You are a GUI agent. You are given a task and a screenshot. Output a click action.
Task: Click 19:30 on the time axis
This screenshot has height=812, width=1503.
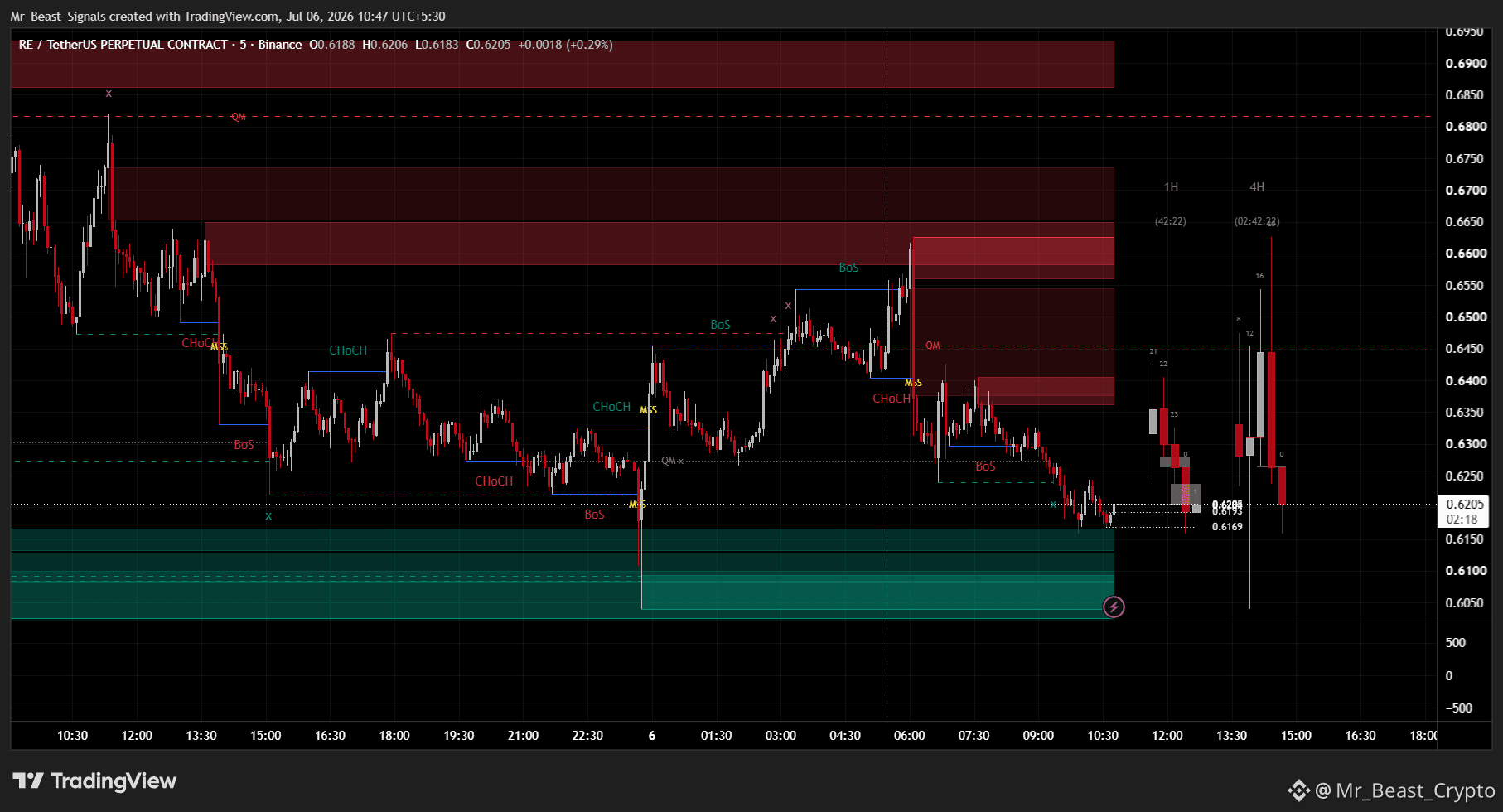459,736
